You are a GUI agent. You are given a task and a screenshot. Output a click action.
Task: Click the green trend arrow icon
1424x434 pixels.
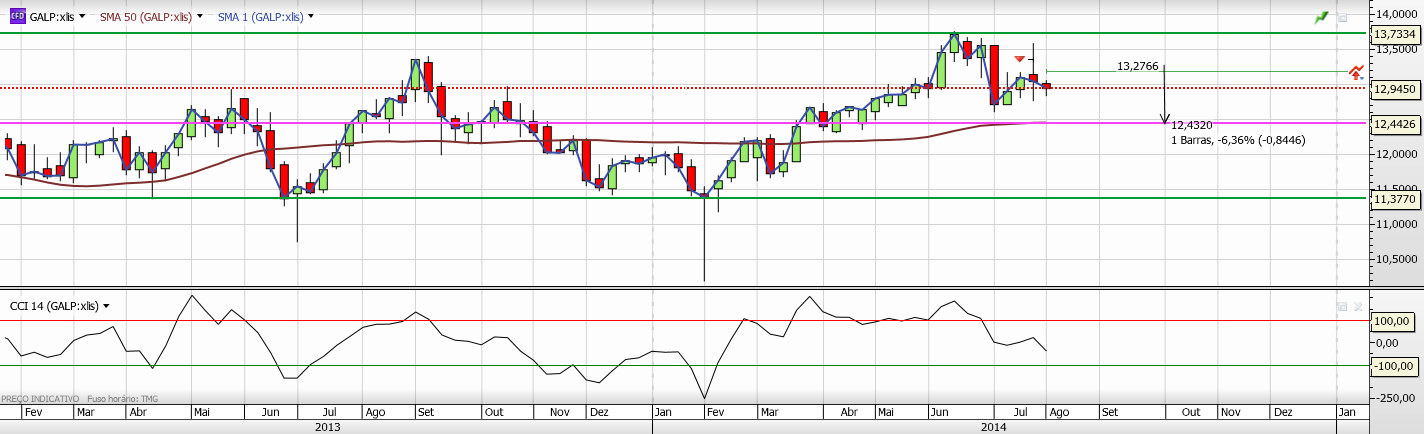tap(1322, 17)
